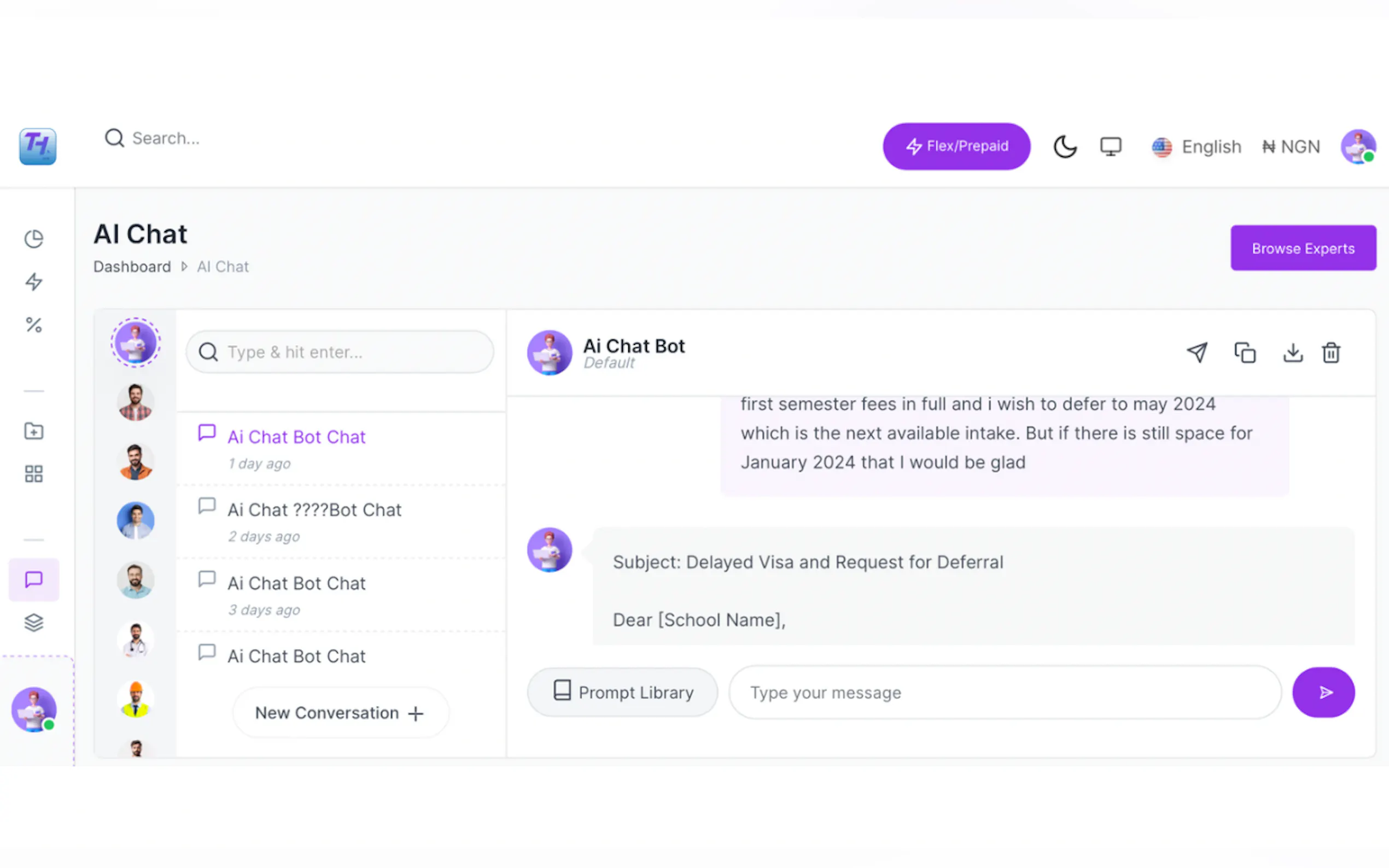Screen dimensions: 1389x868
Task: Open the Ai Chat Bot Chat from 3 days ago
Action: [296, 583]
